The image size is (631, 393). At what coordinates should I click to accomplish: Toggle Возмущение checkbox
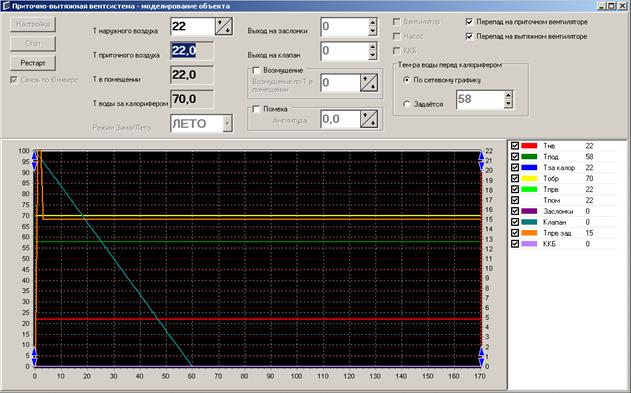256,71
